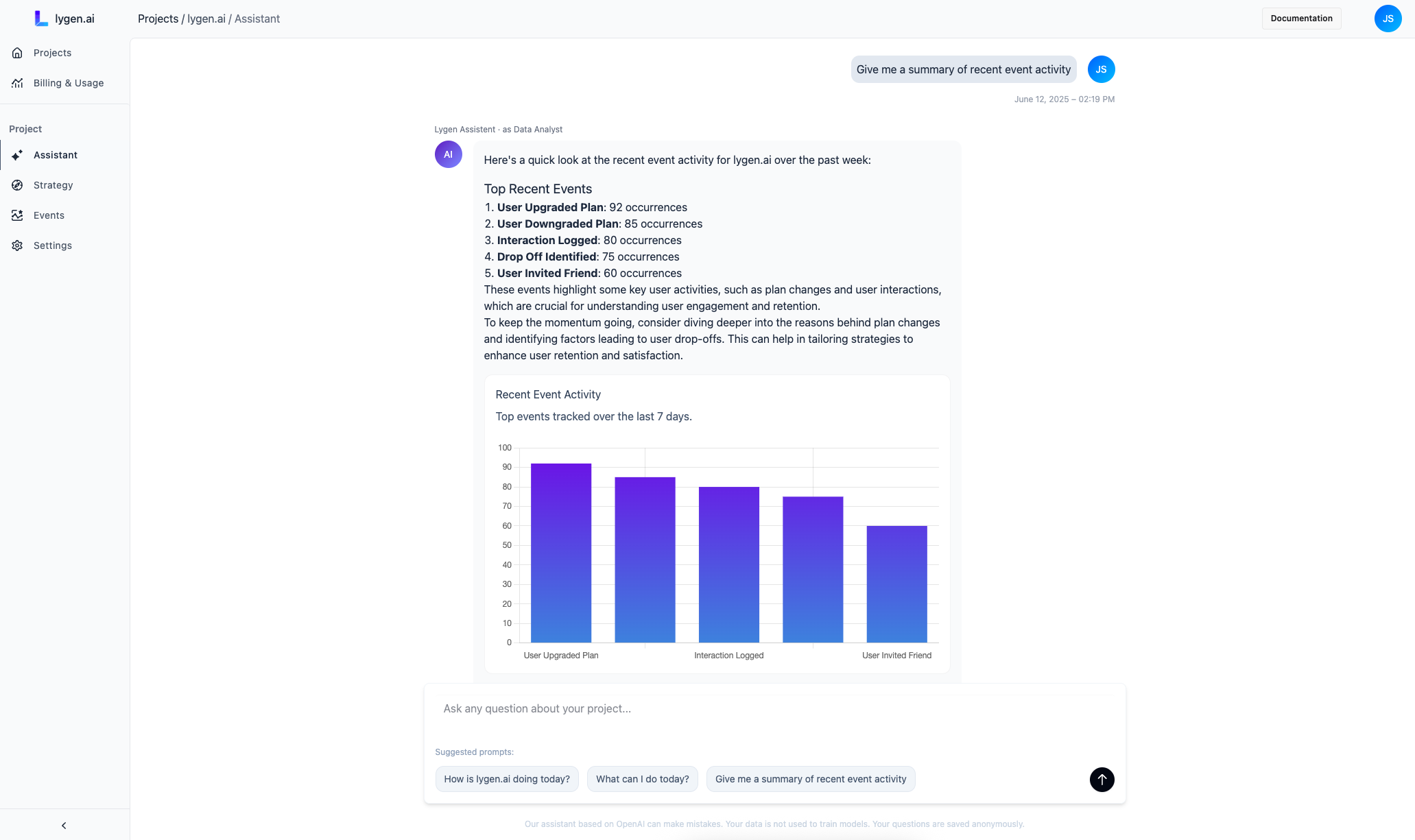Image resolution: width=1415 pixels, height=840 pixels.
Task: Click the 'User Upgraded Plan' axis label
Action: 561,656
